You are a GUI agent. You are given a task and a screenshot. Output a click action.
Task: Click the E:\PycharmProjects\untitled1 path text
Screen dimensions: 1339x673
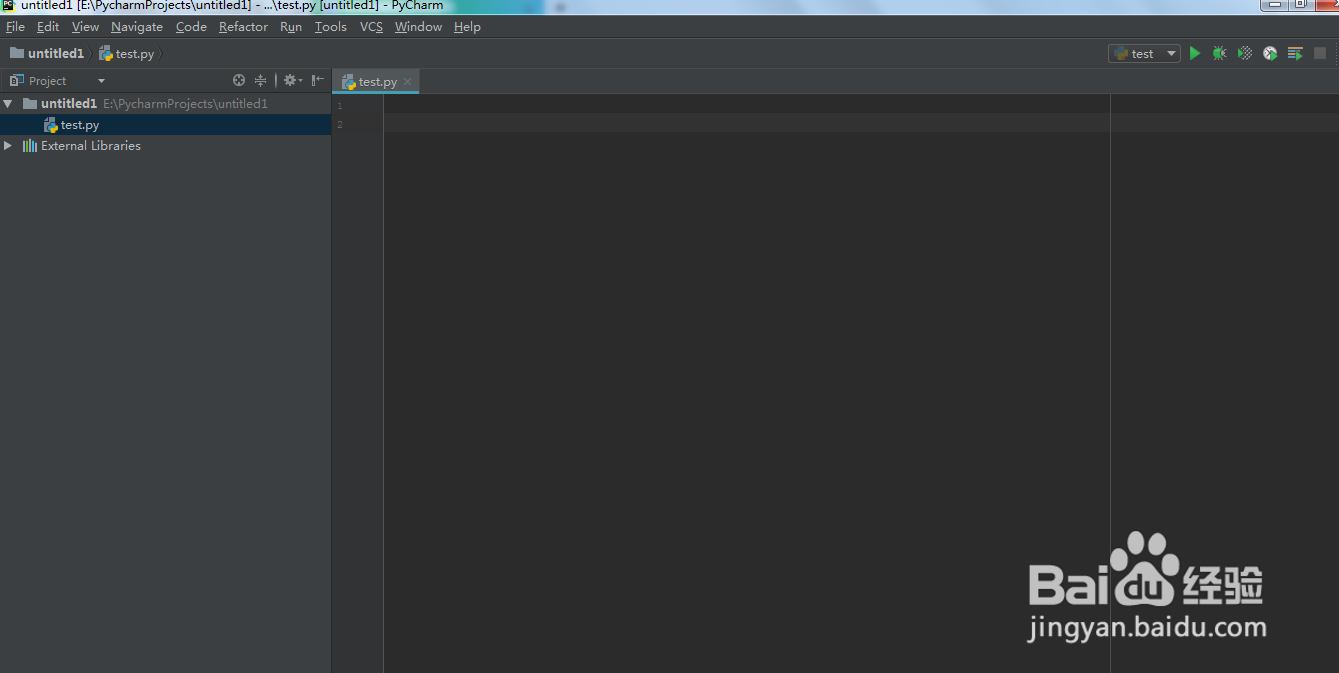click(x=185, y=103)
